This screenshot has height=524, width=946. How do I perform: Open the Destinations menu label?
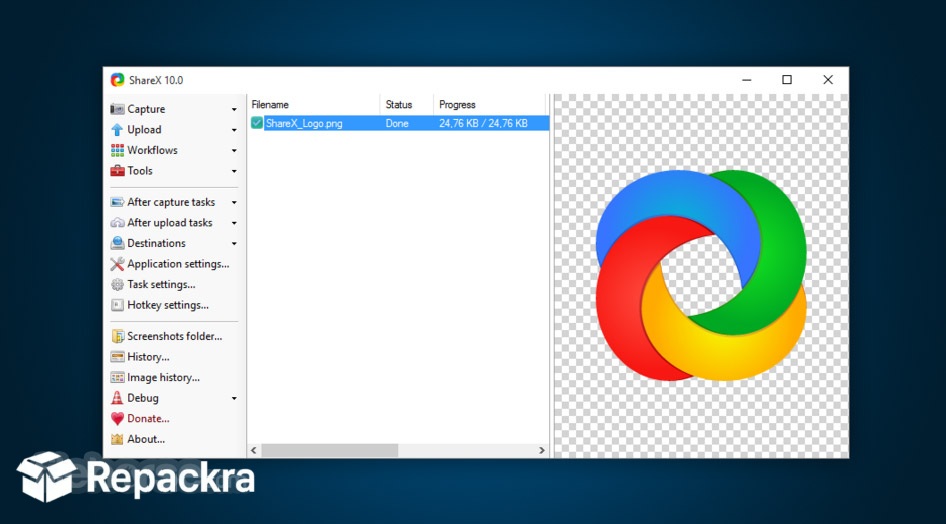coord(156,243)
